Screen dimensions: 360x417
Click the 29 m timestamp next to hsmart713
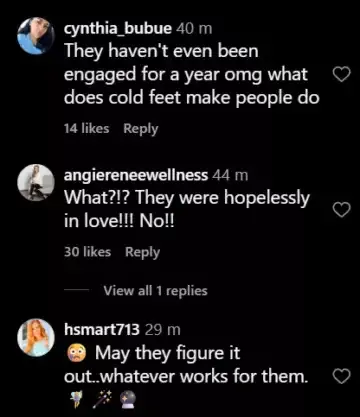point(163,330)
